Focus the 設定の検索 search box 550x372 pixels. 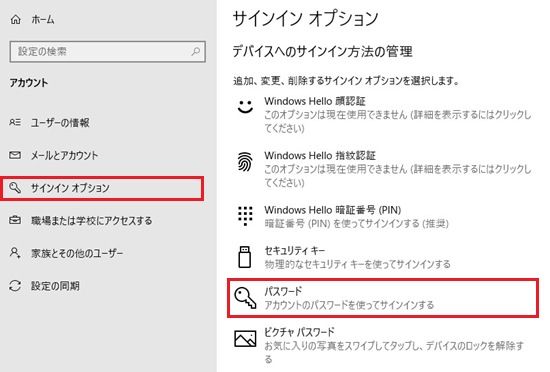[107, 52]
